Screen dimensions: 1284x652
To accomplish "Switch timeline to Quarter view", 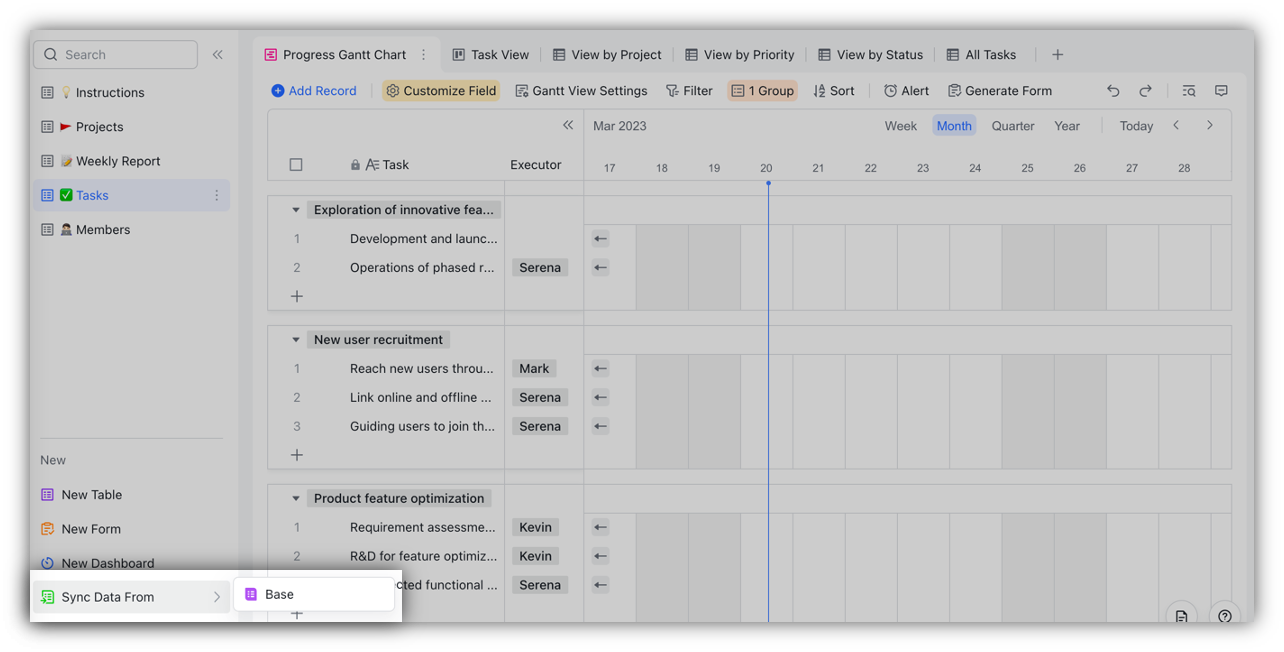I will coord(1012,125).
